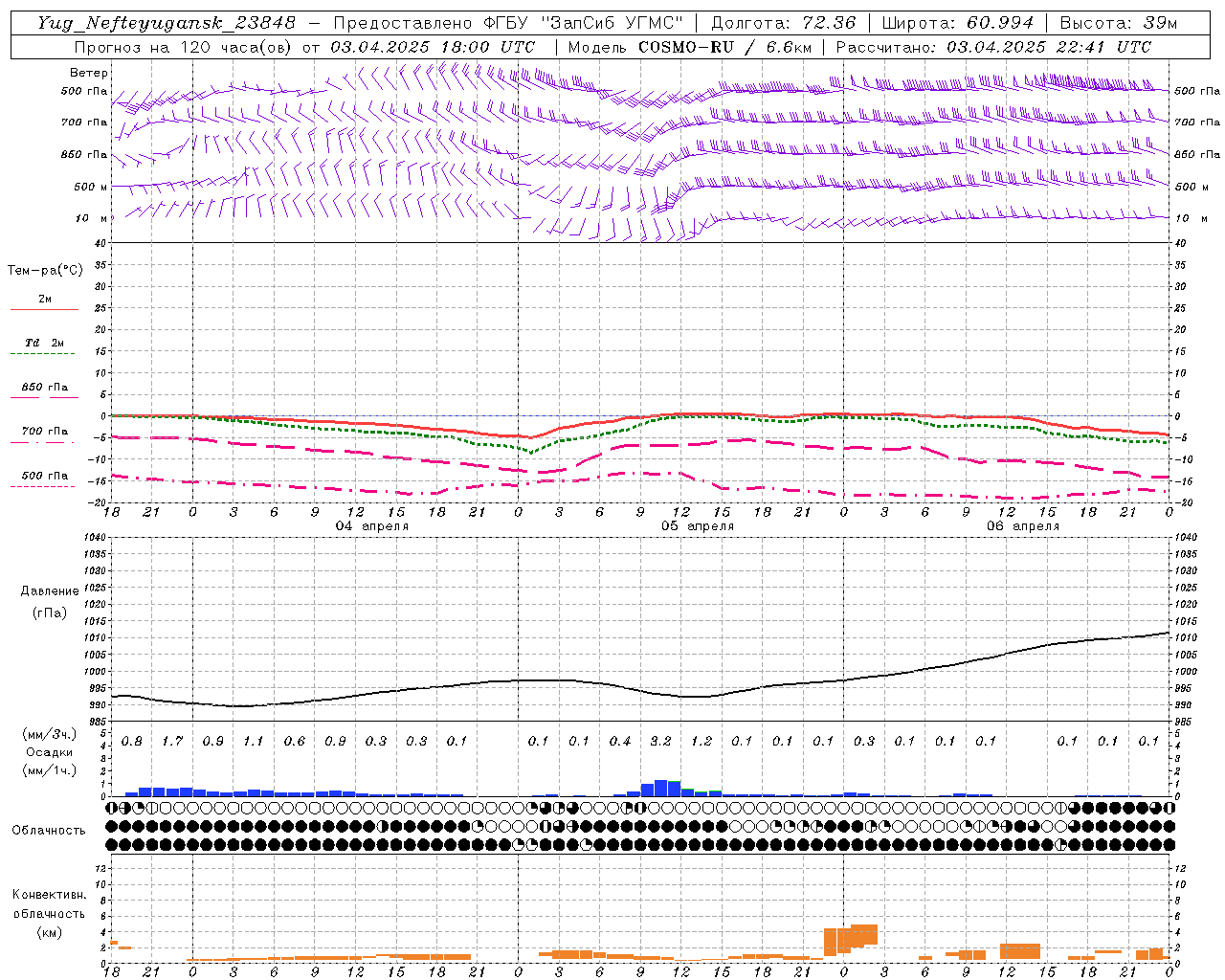The height and width of the screenshot is (980, 1225).
Task: Click the '0.8' precipitation value
Action: [x=132, y=741]
